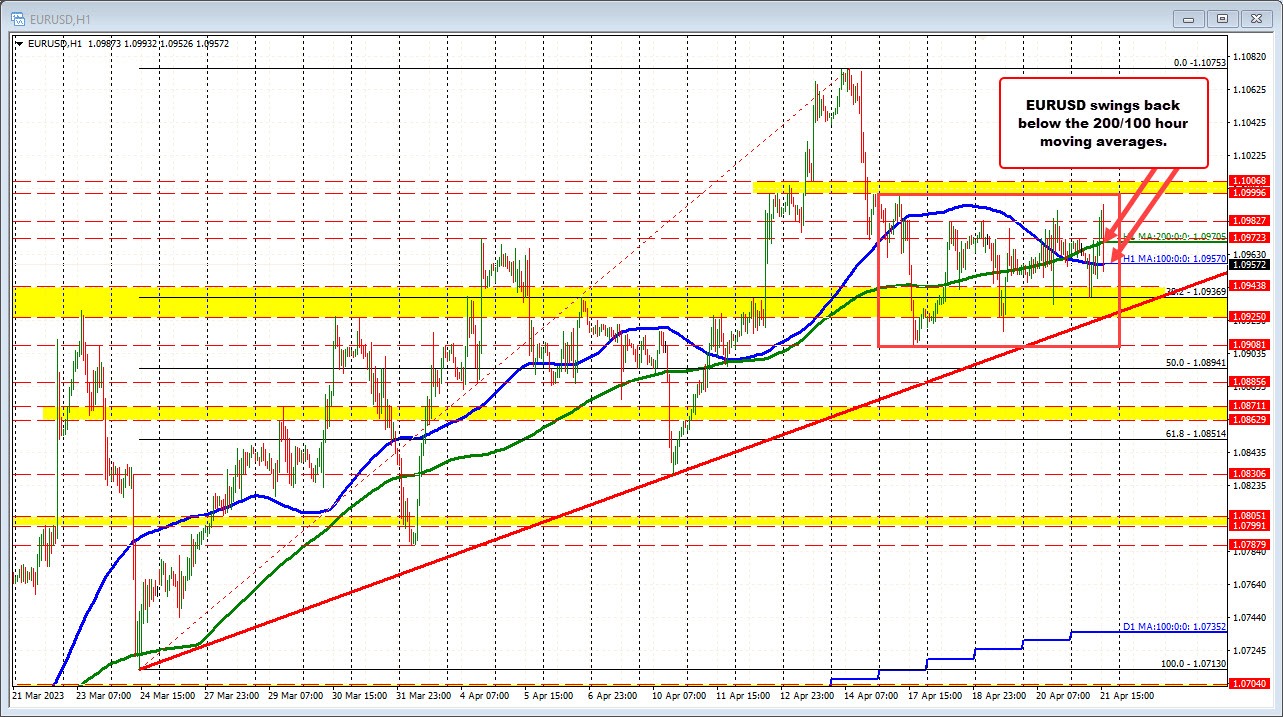Click the red price label 1.09723
The width and height of the screenshot is (1283, 717).
1250,238
